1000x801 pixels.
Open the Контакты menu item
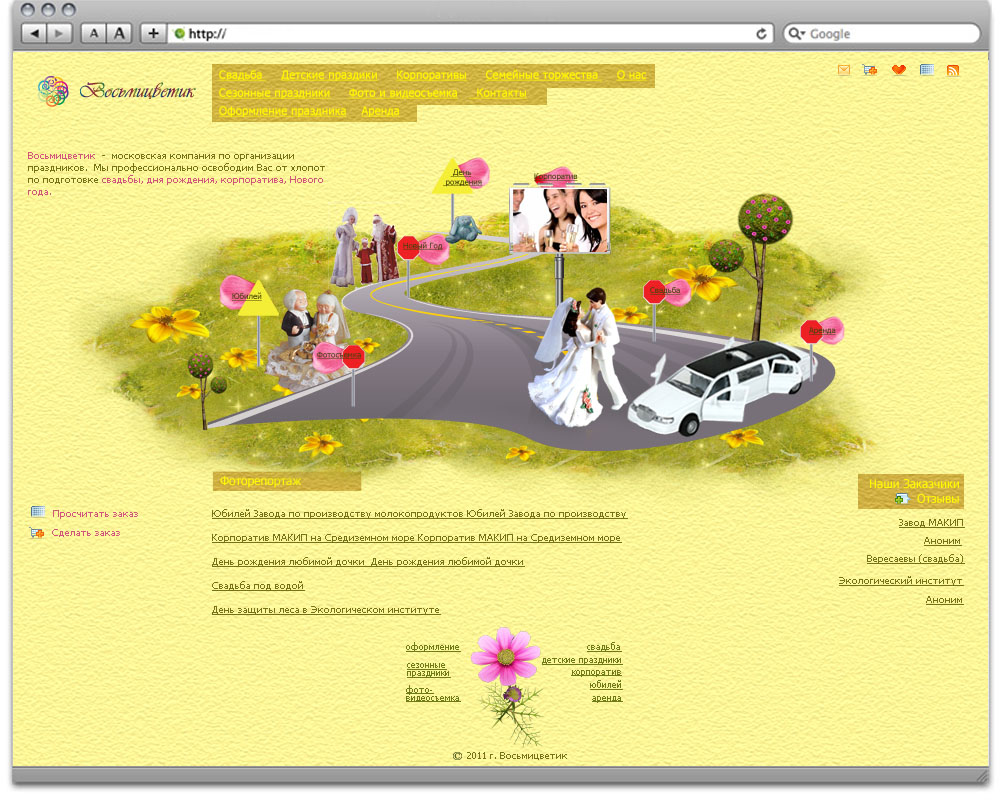pos(501,93)
